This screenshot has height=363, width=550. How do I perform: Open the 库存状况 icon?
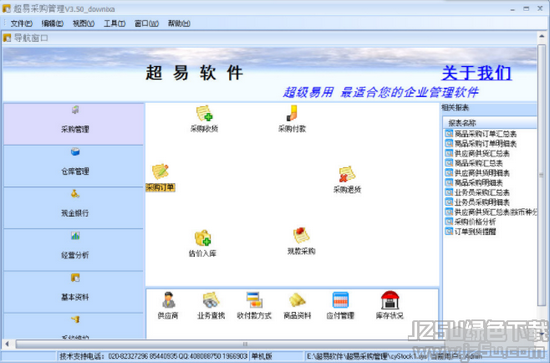(390, 305)
